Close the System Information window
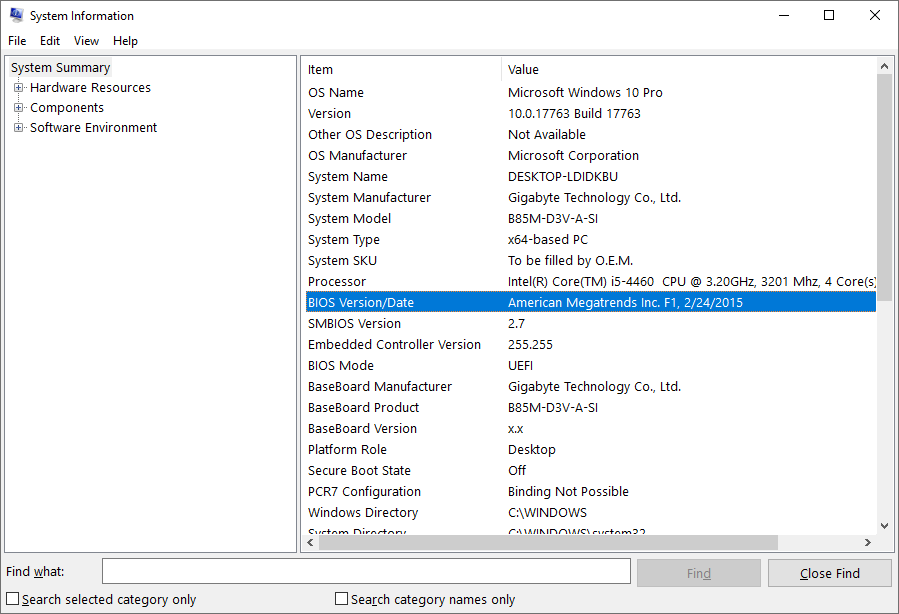This screenshot has height=614, width=899. [x=875, y=15]
